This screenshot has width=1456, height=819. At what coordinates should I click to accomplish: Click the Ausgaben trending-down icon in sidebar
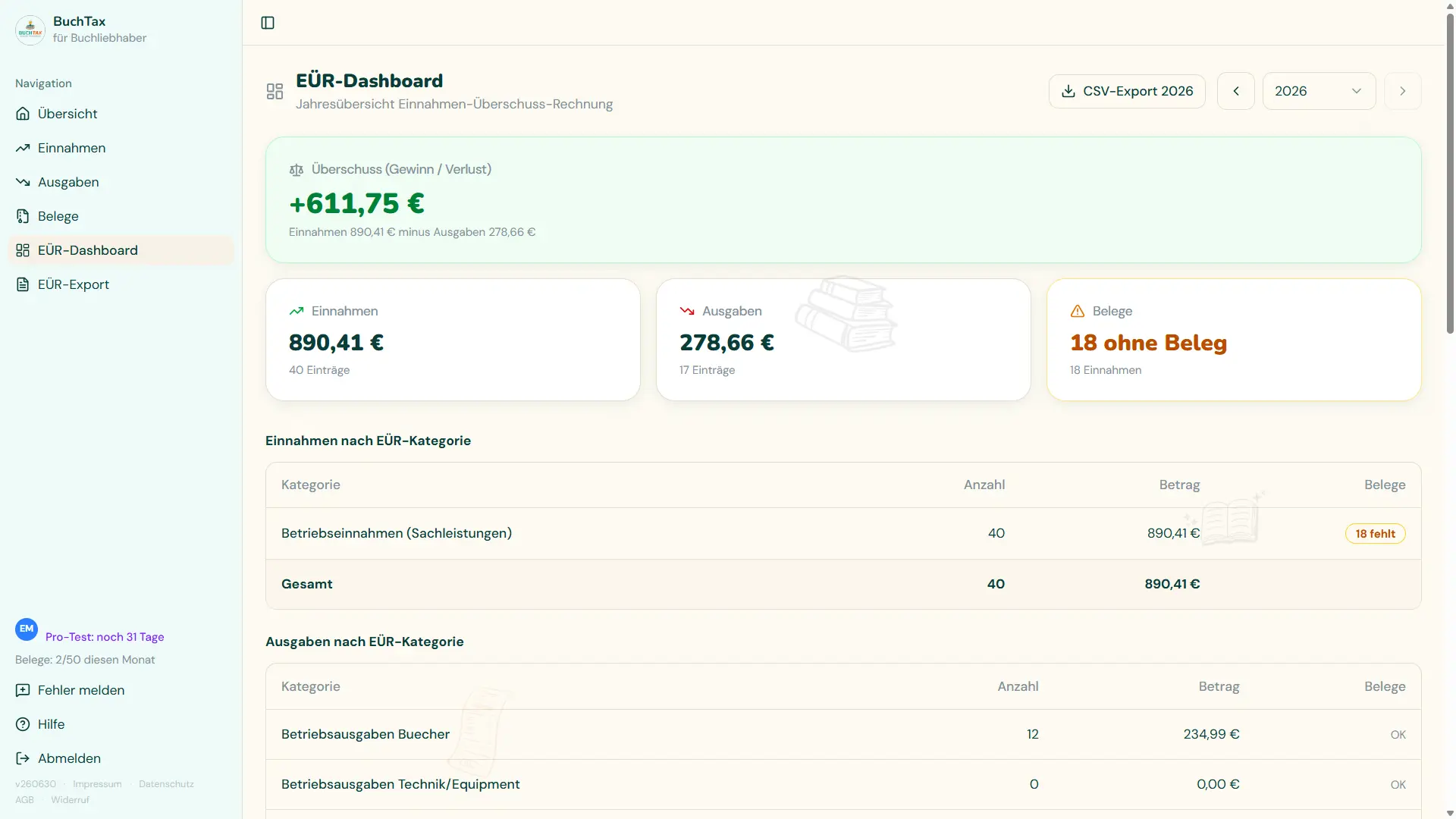[x=23, y=182]
